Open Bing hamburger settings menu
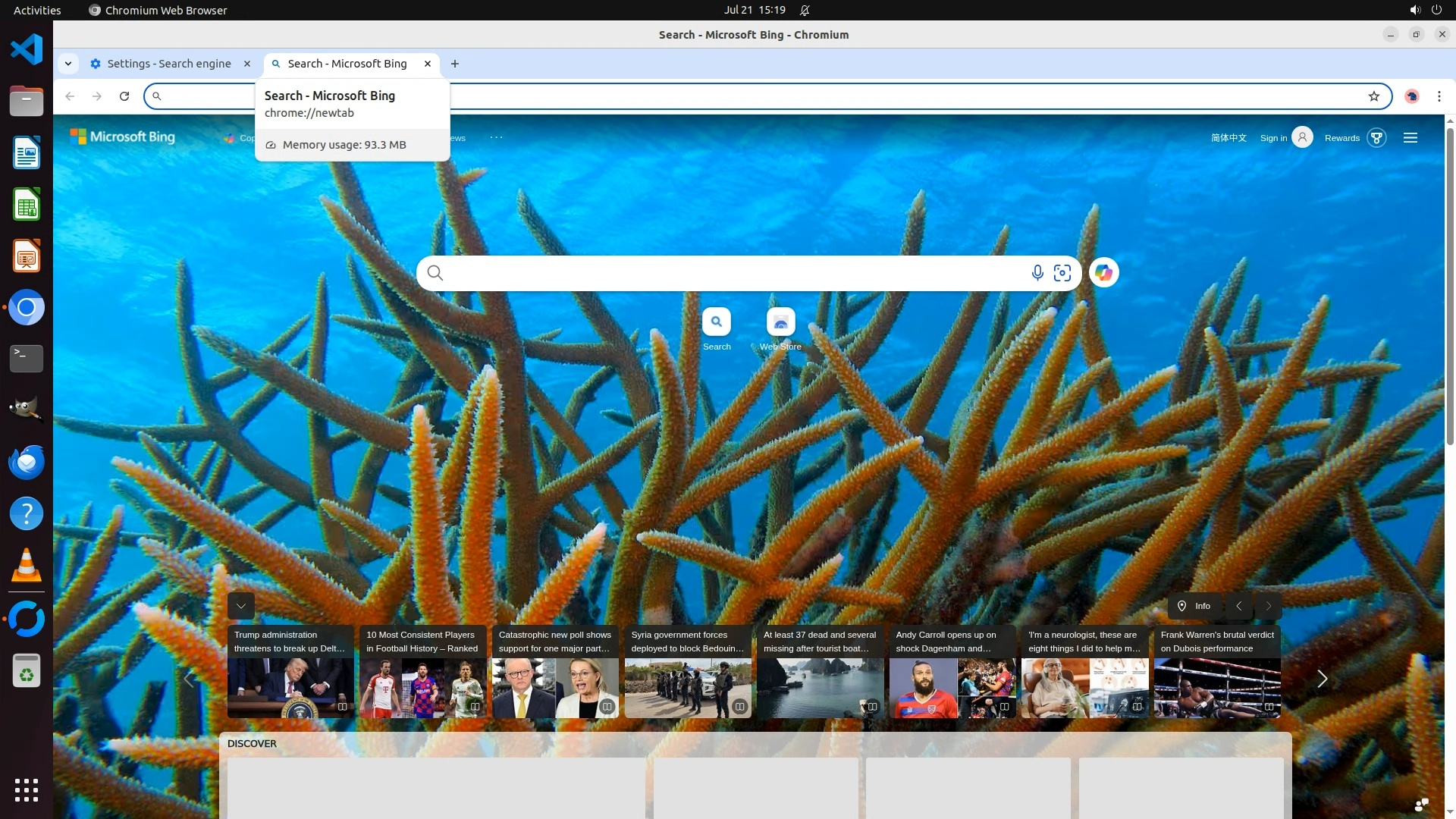Screen dimensions: 1456x819 click(x=1410, y=138)
